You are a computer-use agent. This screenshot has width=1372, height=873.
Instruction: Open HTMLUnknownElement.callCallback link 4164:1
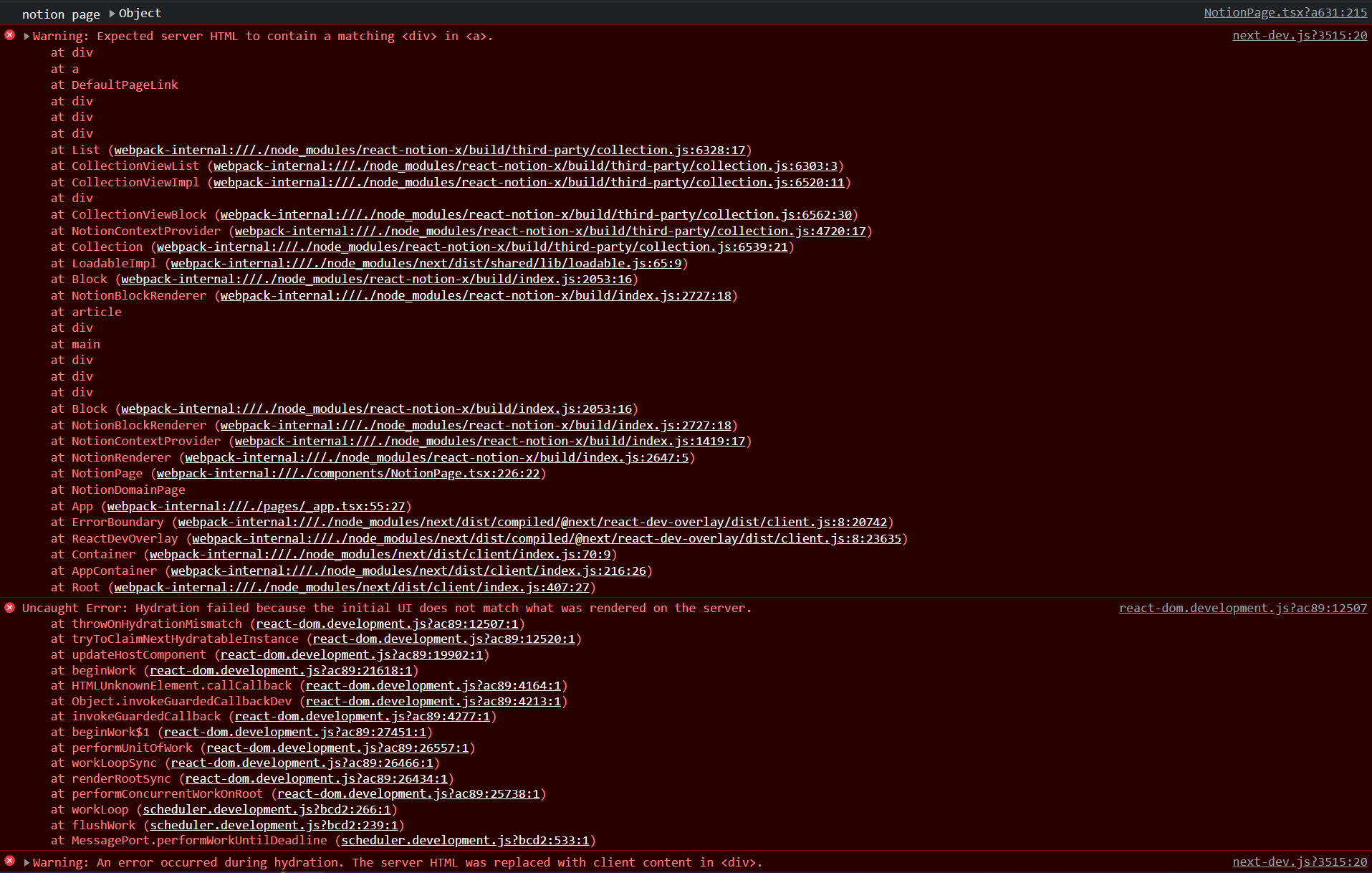pyautogui.click(x=433, y=685)
